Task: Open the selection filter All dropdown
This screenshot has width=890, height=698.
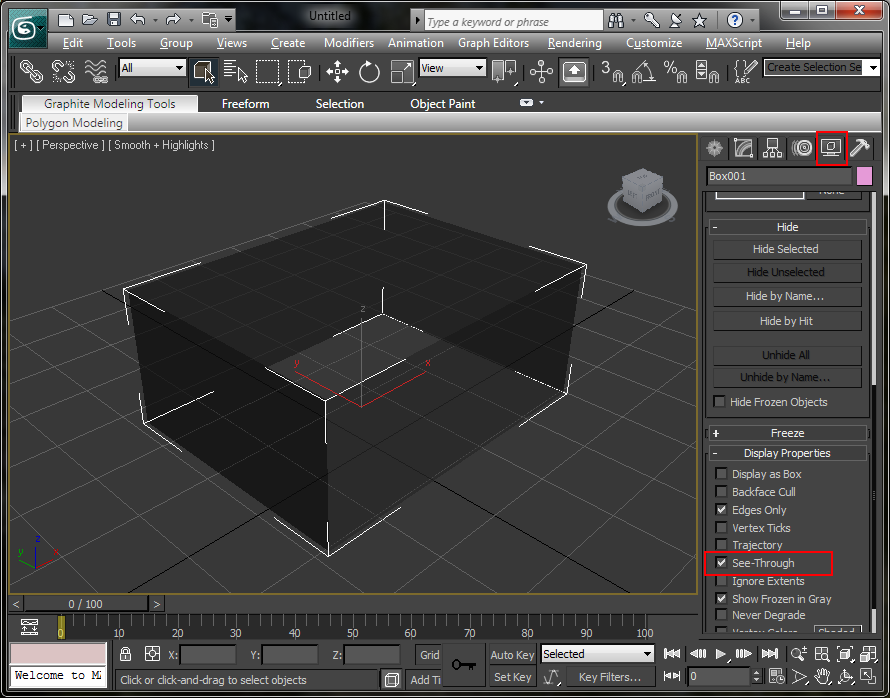Action: (152, 68)
